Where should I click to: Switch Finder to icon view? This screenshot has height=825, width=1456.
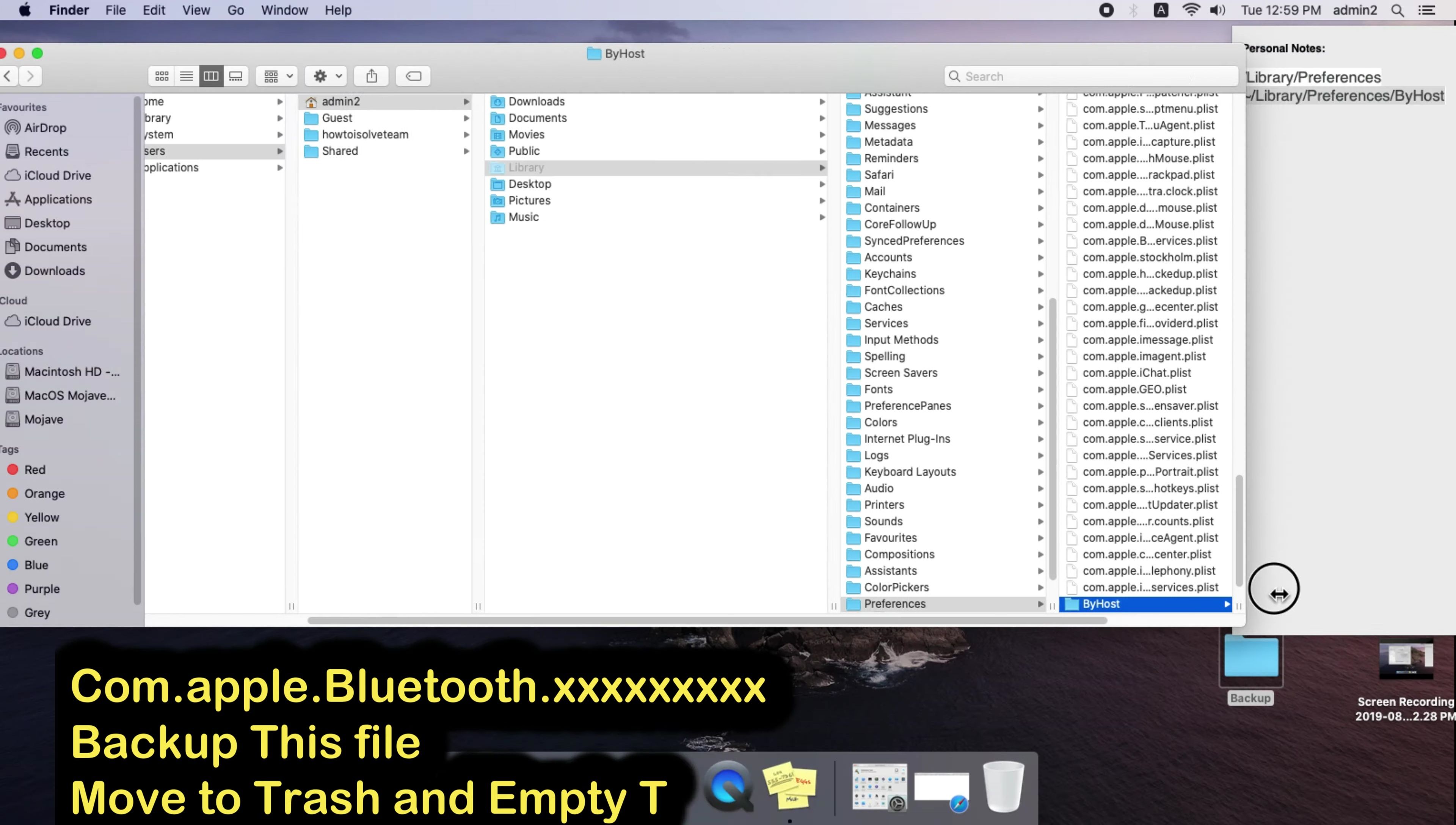(x=162, y=76)
